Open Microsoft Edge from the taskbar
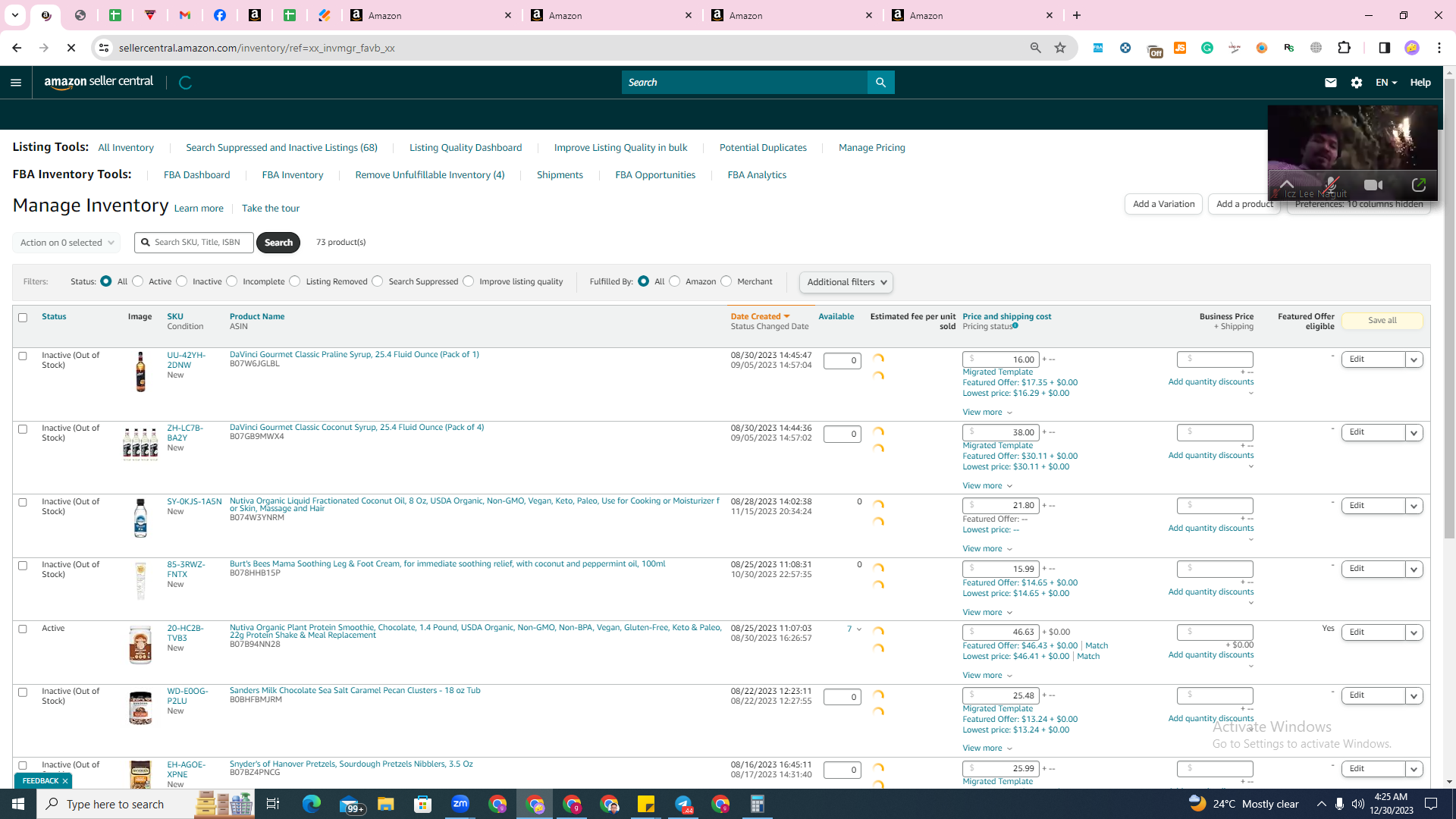This screenshot has width=1456, height=819. pyautogui.click(x=312, y=804)
